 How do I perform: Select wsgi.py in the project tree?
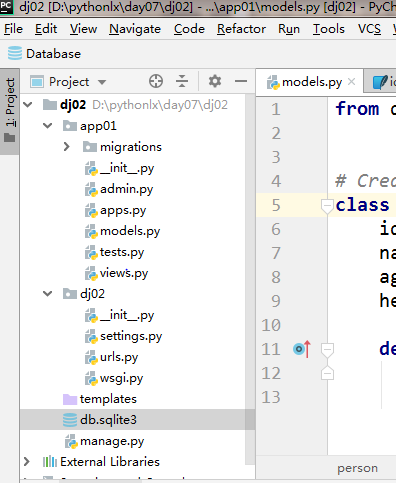(121, 378)
